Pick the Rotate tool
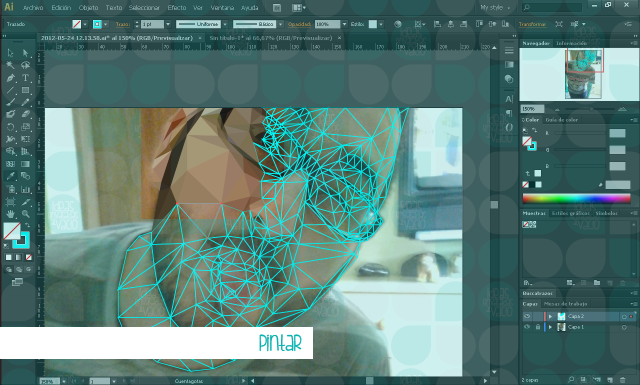The image size is (640, 385). coord(10,127)
